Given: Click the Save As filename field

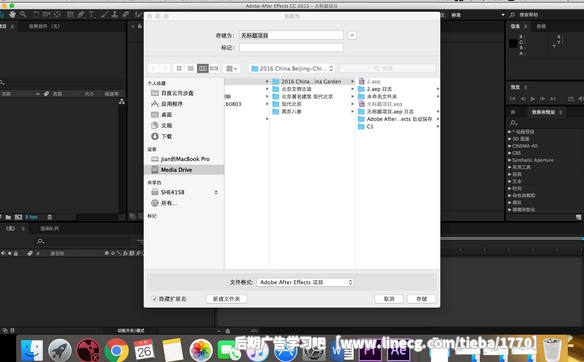Looking at the screenshot, I should point(291,35).
